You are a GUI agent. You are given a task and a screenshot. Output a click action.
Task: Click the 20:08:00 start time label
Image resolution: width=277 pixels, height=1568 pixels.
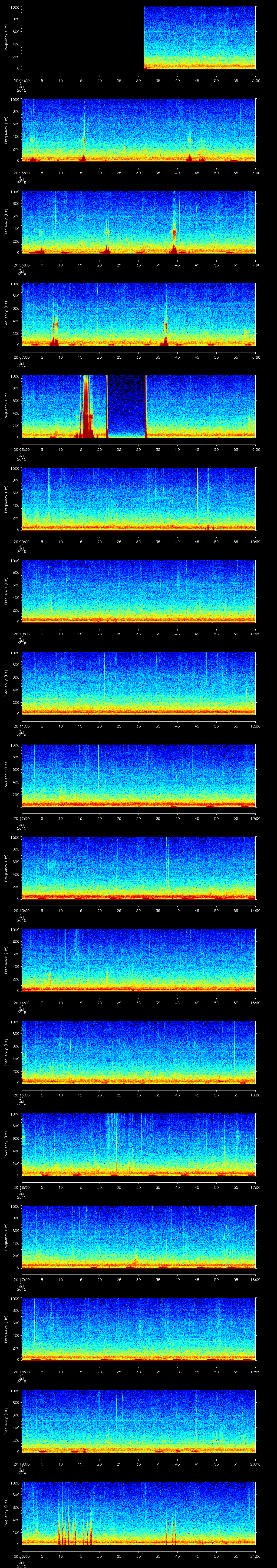[x=21, y=449]
